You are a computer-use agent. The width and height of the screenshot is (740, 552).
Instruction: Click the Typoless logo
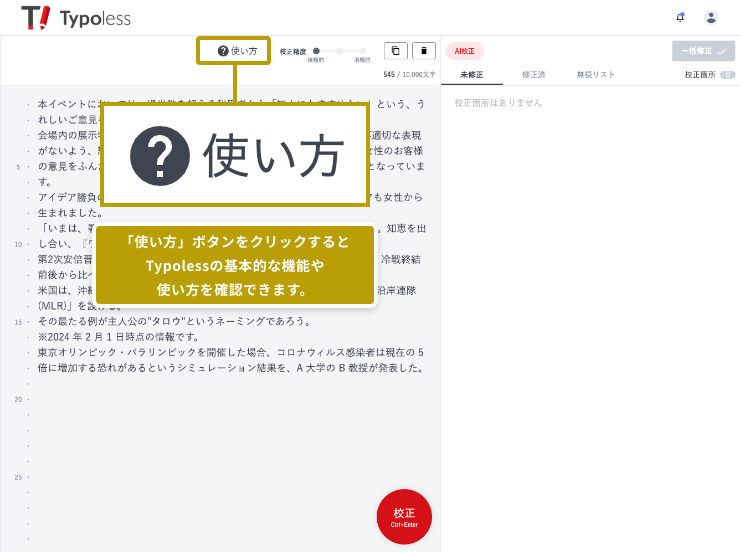pos(76,18)
